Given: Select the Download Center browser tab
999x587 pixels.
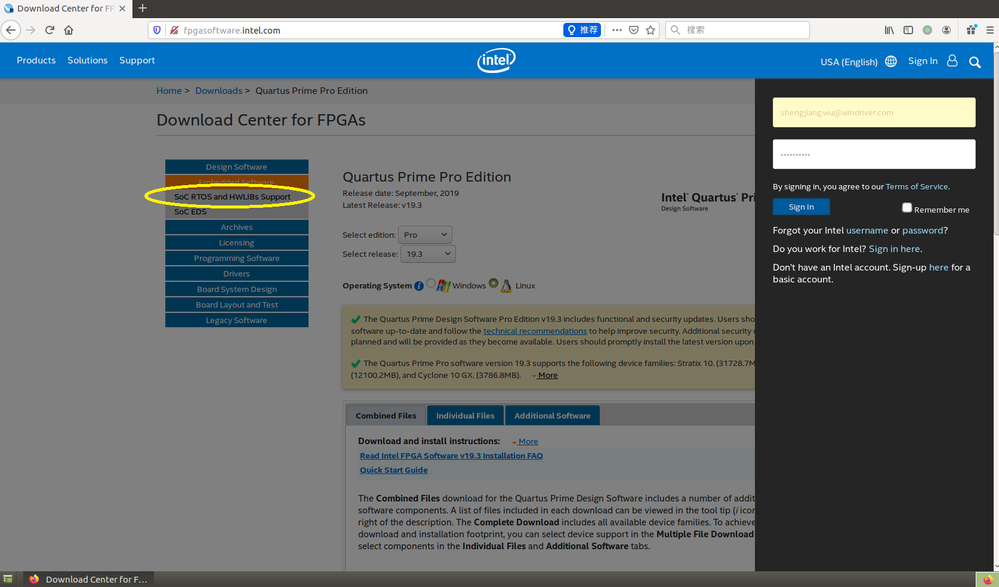Looking at the screenshot, I should coord(66,8).
